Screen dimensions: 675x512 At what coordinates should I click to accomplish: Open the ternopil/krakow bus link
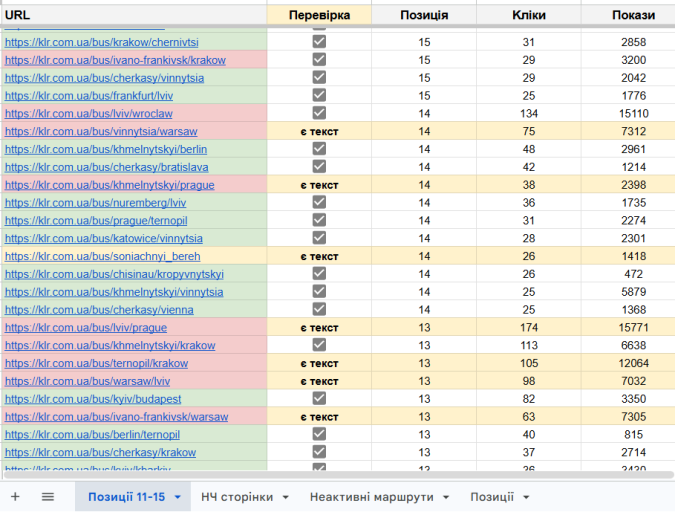point(96,363)
